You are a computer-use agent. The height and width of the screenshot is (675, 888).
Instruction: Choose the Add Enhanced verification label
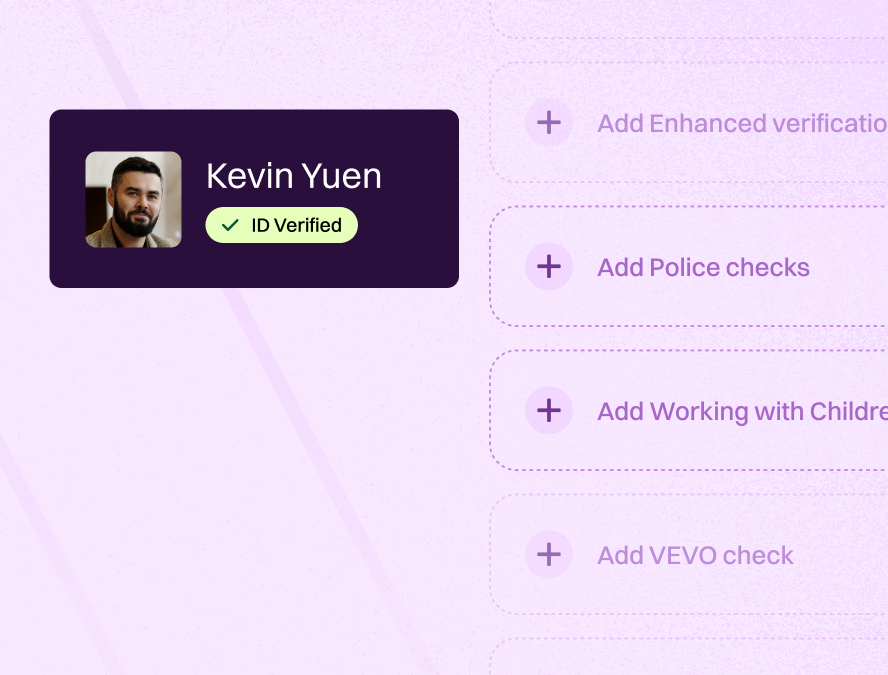point(742,123)
